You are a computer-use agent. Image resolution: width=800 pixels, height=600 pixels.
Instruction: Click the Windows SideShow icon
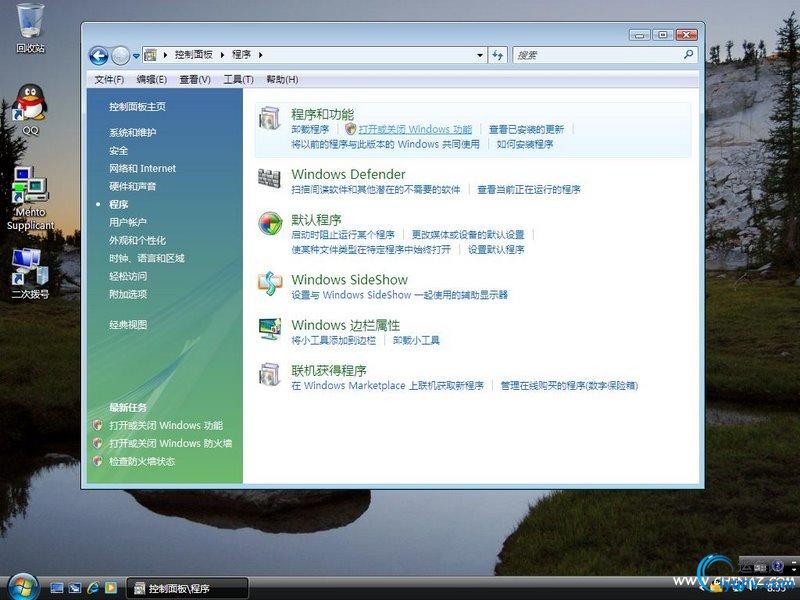270,283
